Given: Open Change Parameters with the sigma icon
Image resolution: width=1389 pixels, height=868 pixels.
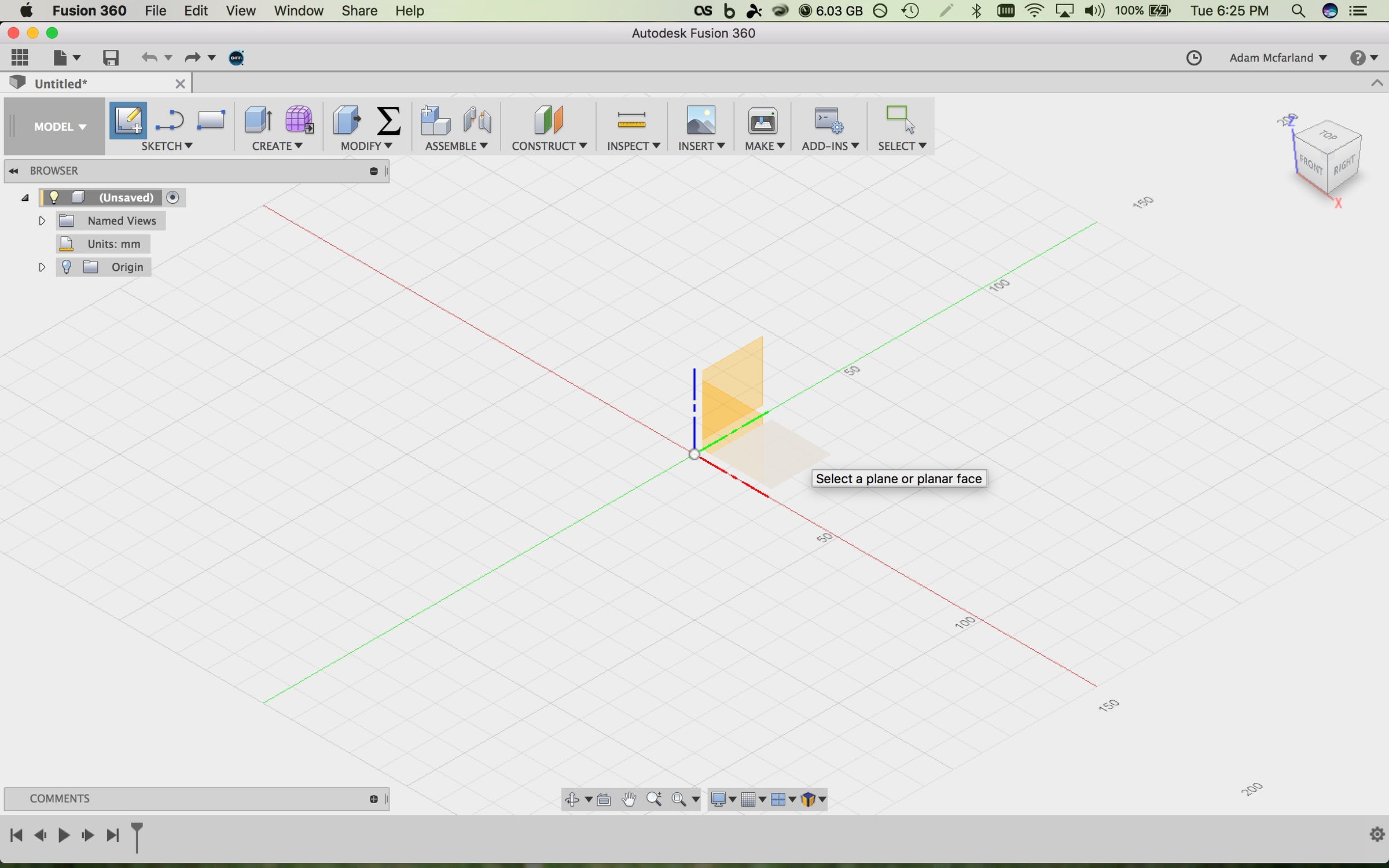Looking at the screenshot, I should 388,122.
